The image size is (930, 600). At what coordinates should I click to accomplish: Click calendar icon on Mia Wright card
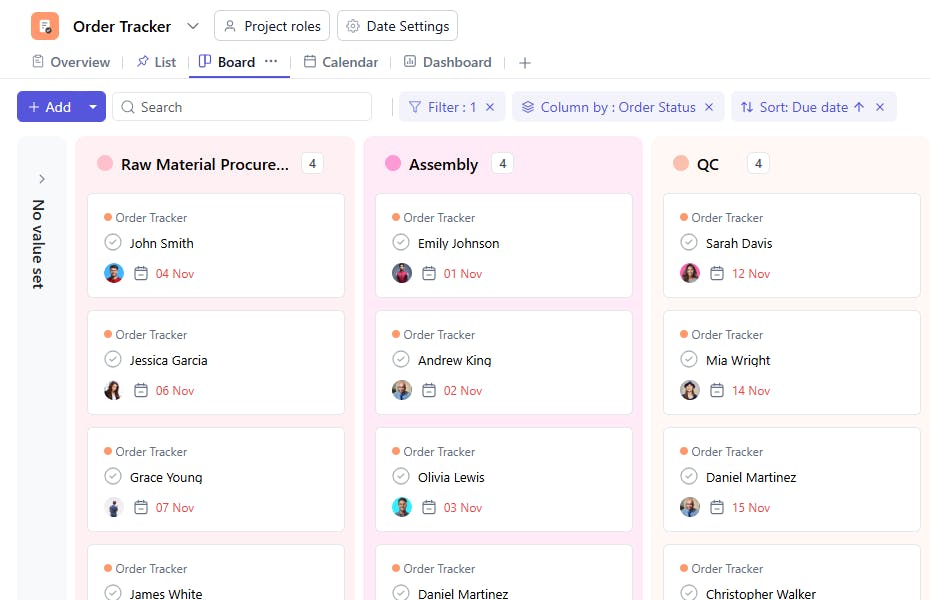tap(717, 390)
